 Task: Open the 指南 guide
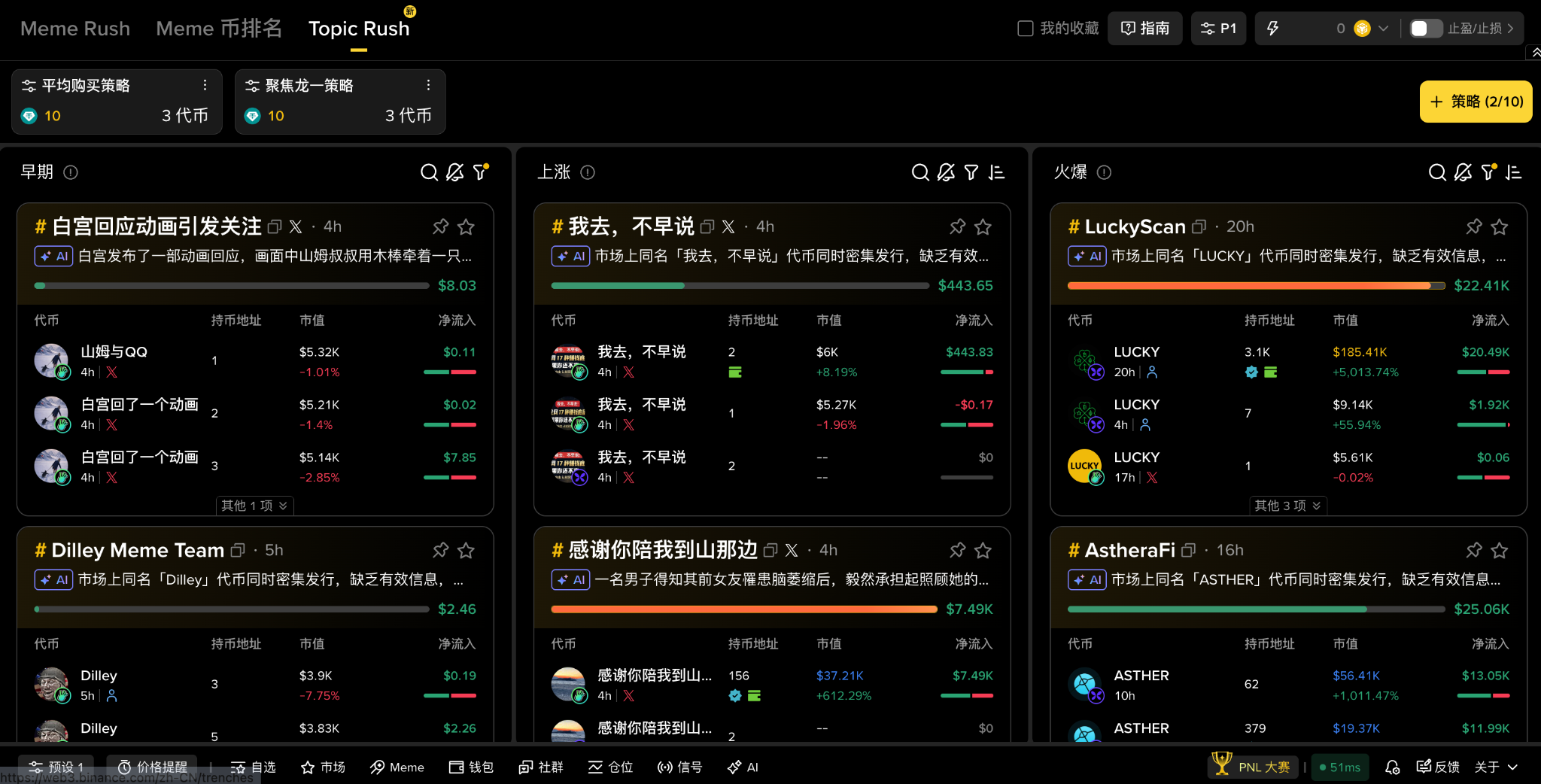pyautogui.click(x=1144, y=28)
